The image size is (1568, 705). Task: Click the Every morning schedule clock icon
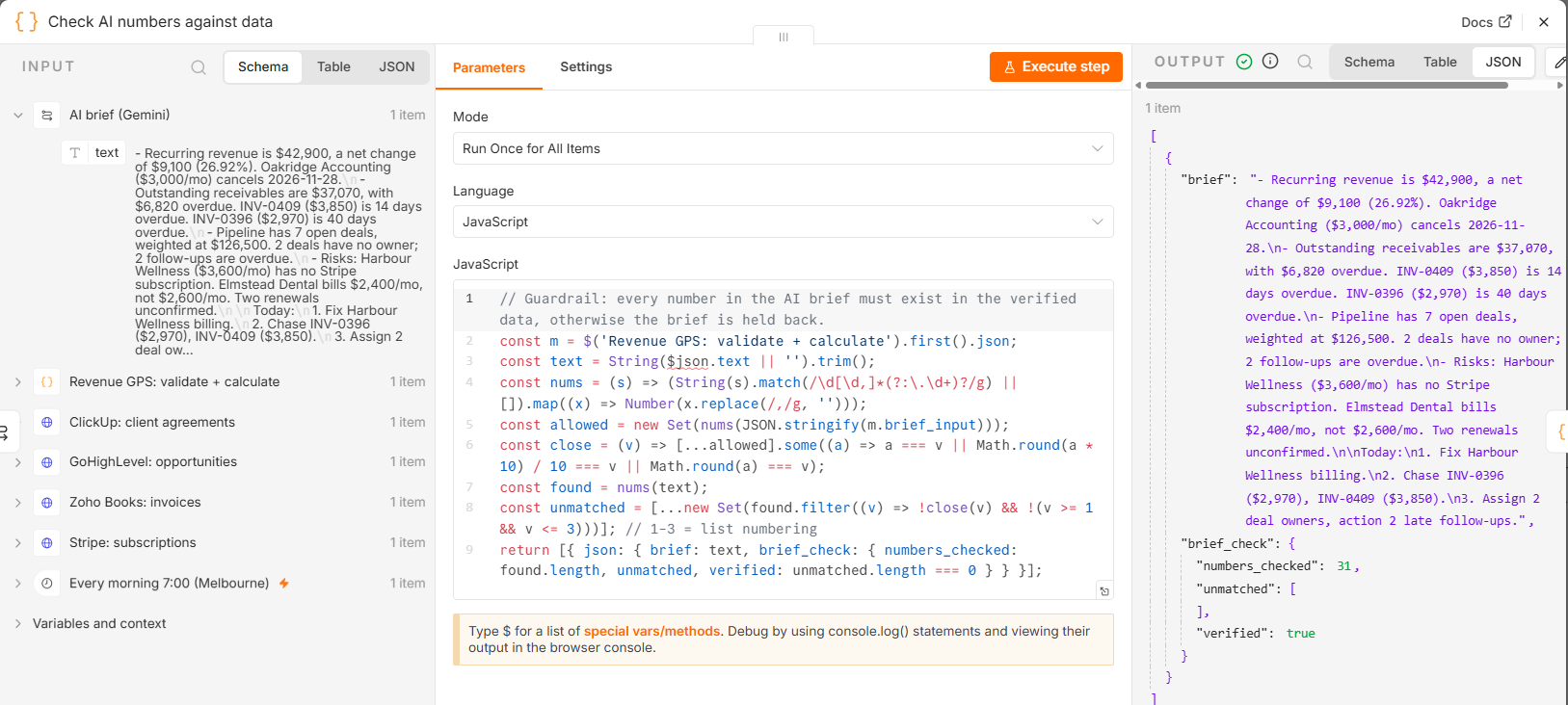click(x=47, y=584)
